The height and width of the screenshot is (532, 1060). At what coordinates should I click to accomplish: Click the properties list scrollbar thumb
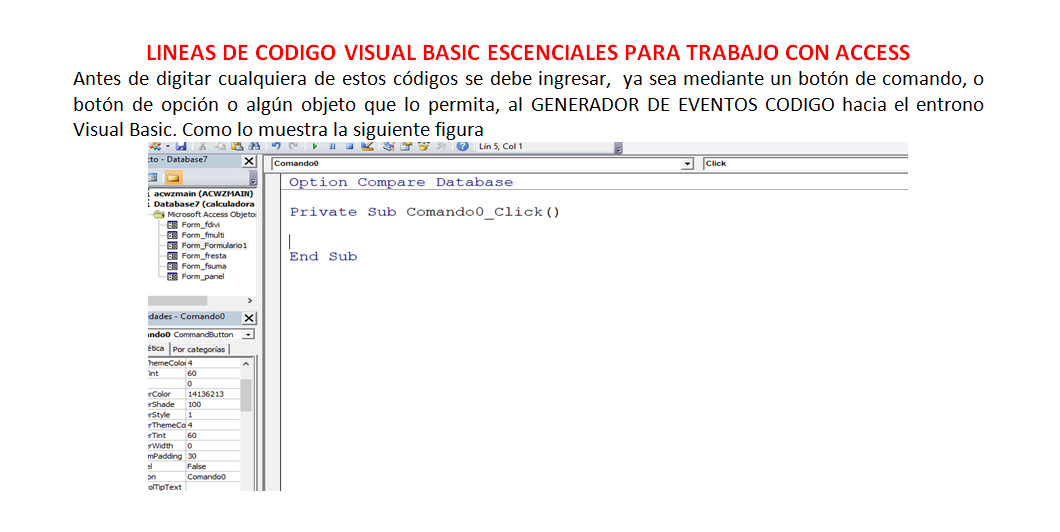246,395
